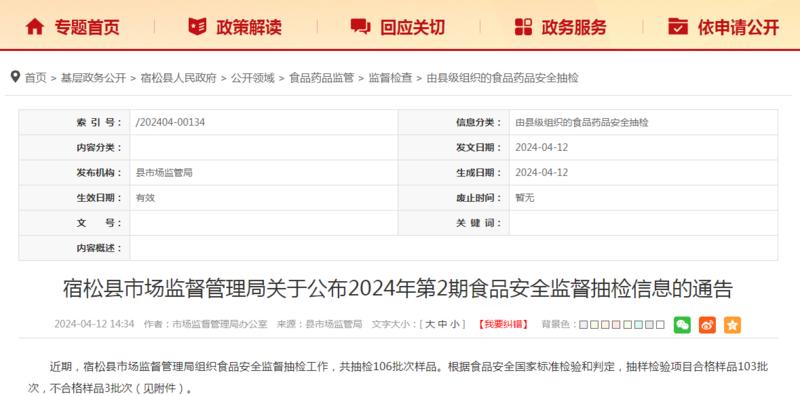Image resolution: width=800 pixels, height=396 pixels.
Task: Click the 文号 label cell
Action: coord(74,223)
